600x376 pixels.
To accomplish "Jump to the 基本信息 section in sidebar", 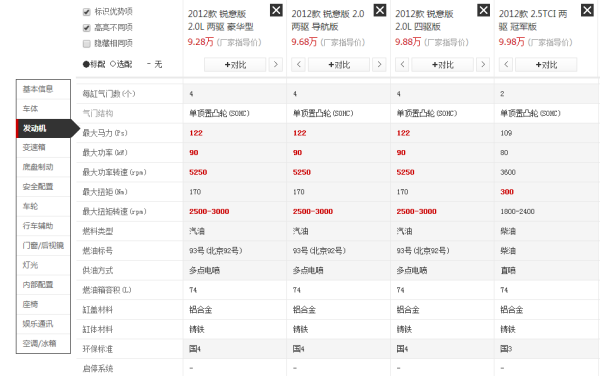I will (43, 89).
